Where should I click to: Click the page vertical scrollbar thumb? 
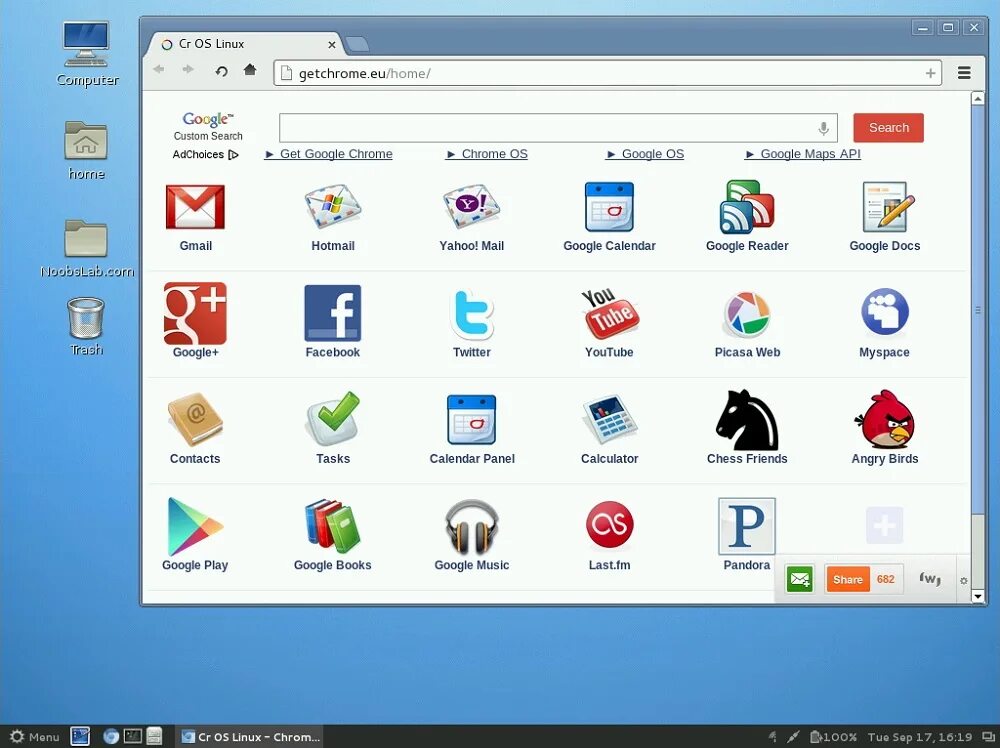(978, 309)
